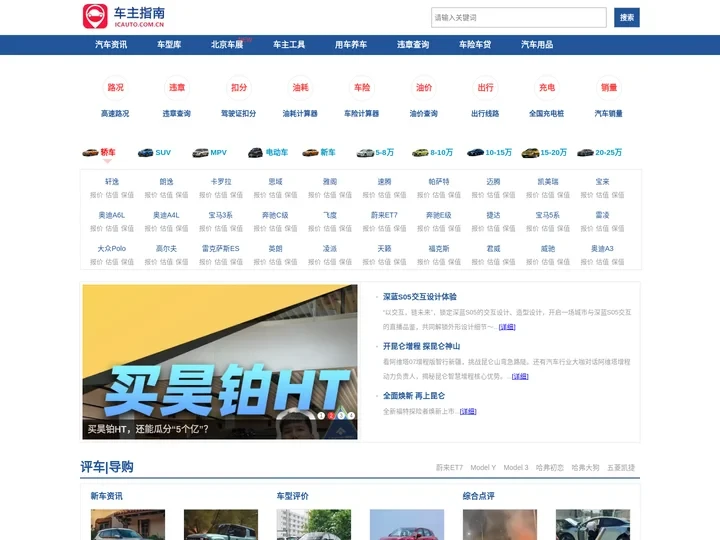Go to carousel slide 2 indicator
Viewport: 720px width, 540px height.
tap(331, 416)
